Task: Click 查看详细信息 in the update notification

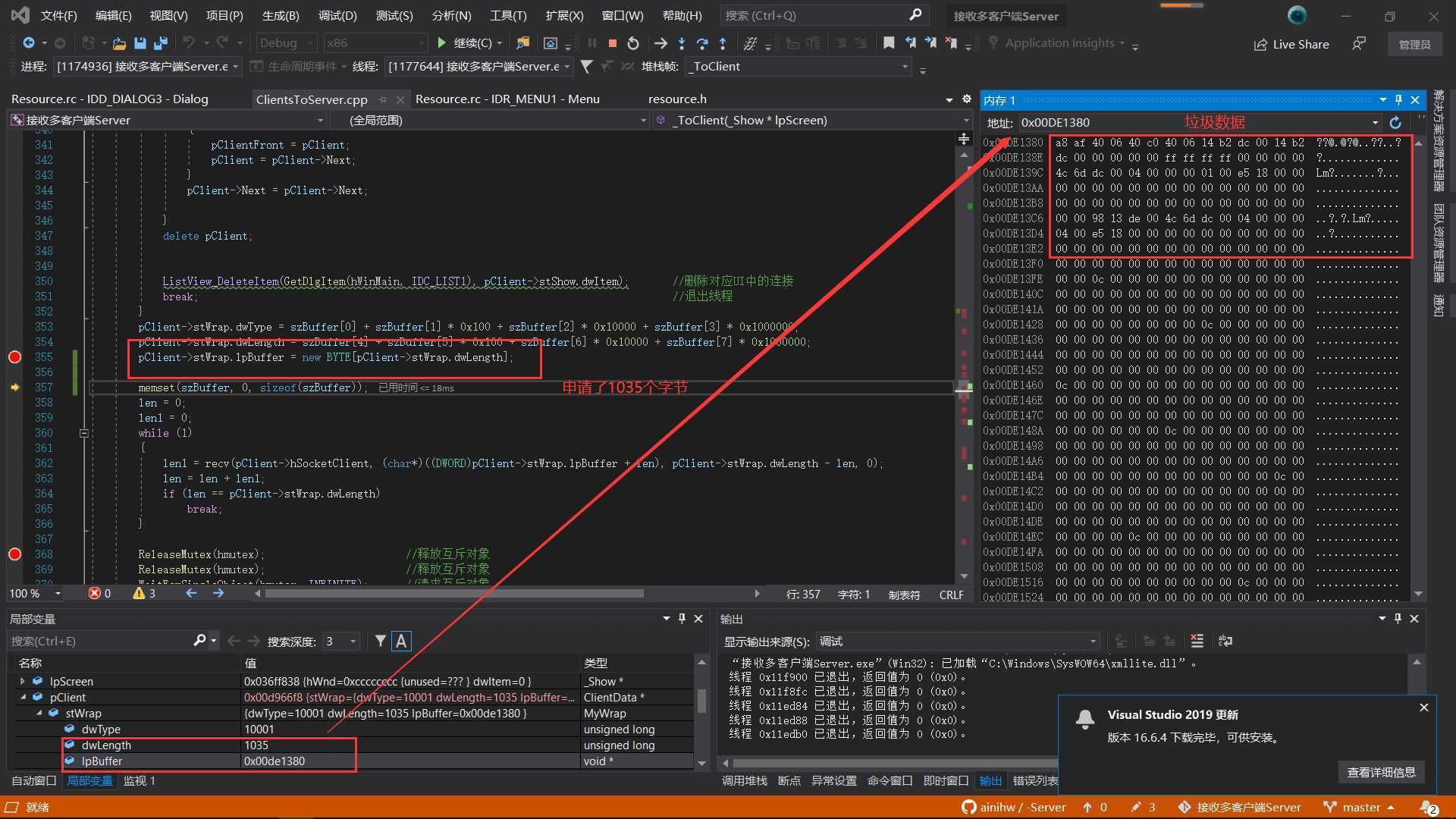Action: [1381, 772]
